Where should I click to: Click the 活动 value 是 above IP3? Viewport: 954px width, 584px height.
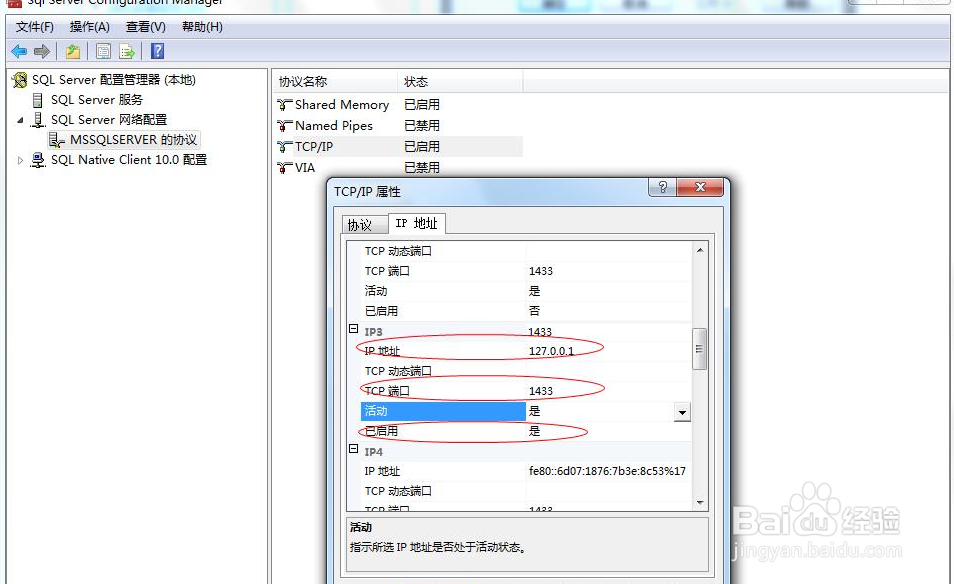(x=535, y=291)
